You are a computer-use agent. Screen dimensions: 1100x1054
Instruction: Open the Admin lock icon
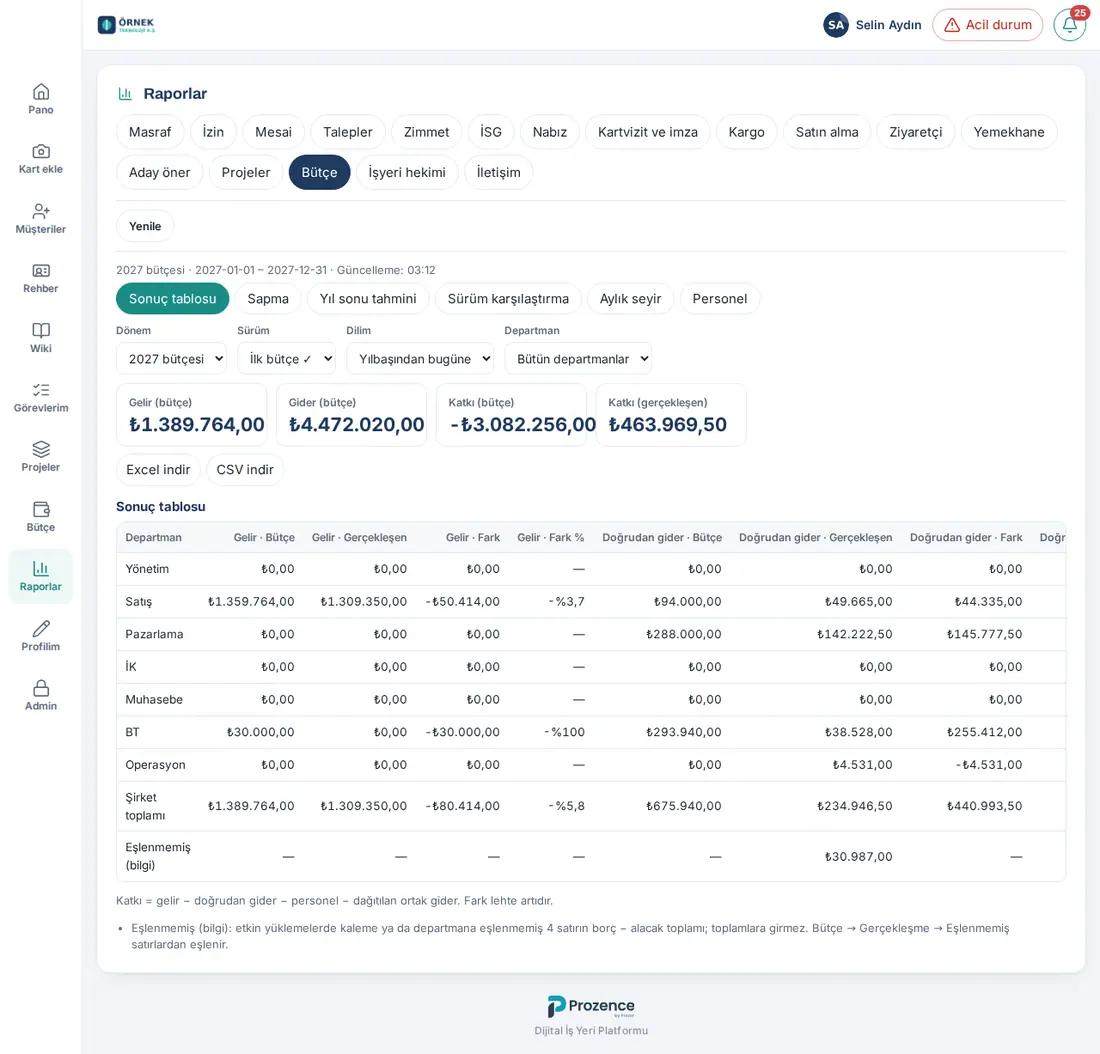click(x=41, y=688)
